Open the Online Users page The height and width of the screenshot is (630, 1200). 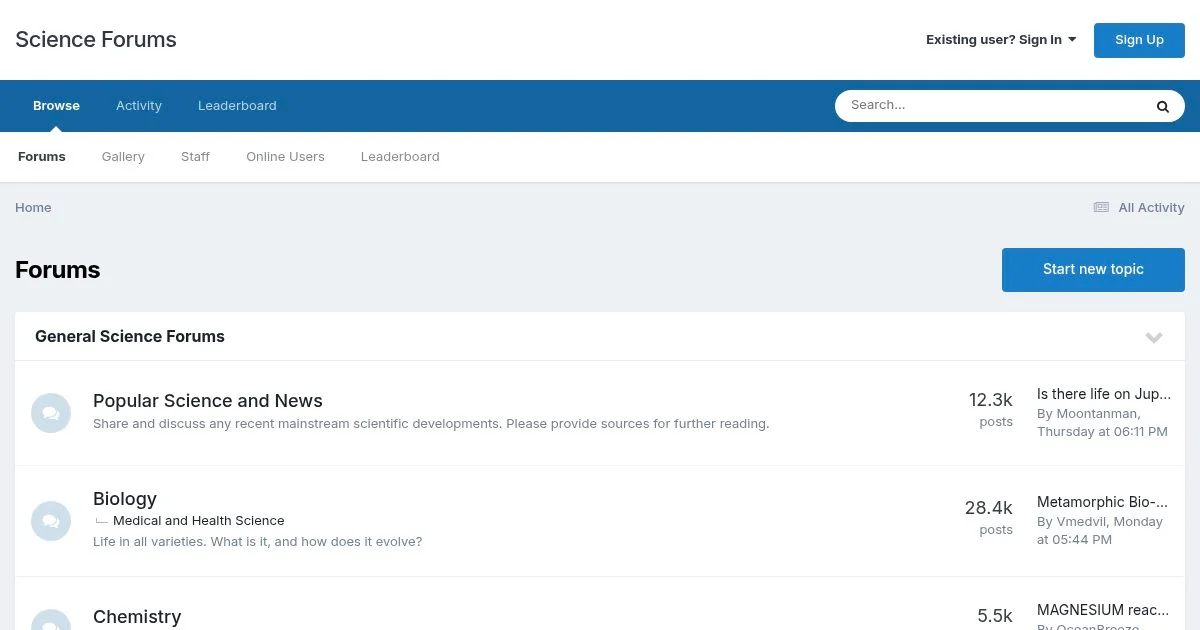tap(285, 157)
